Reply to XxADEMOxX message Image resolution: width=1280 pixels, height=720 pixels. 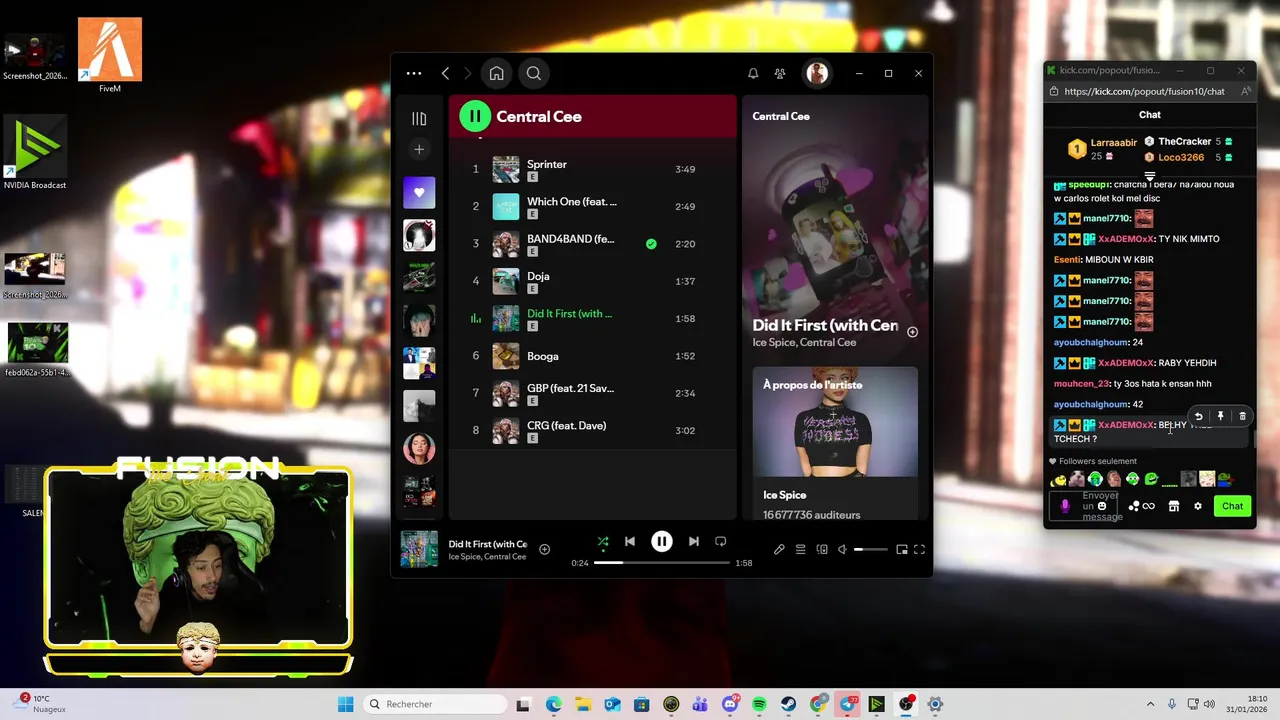1199,416
